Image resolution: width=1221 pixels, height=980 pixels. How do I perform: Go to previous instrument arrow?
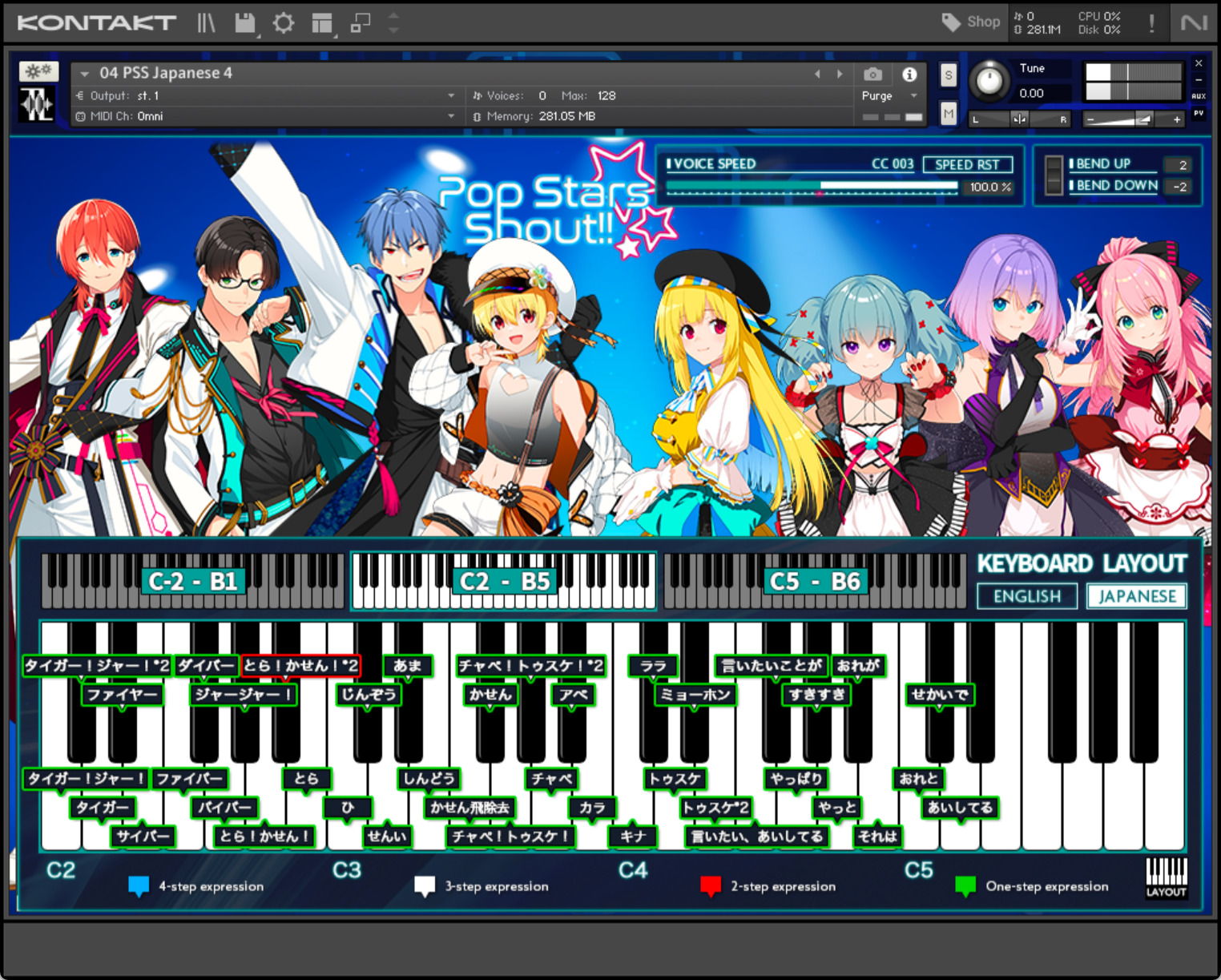(x=817, y=74)
